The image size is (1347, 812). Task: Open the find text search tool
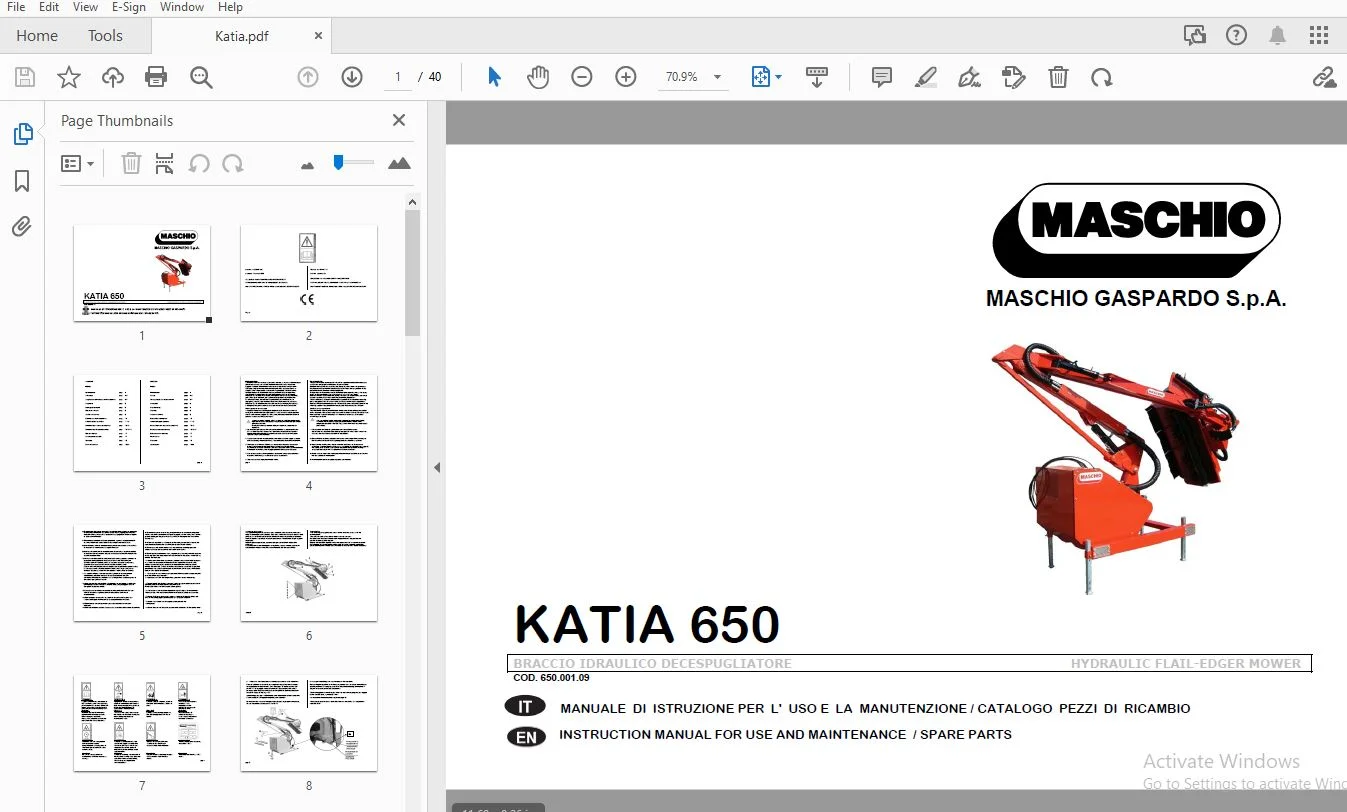click(x=201, y=77)
